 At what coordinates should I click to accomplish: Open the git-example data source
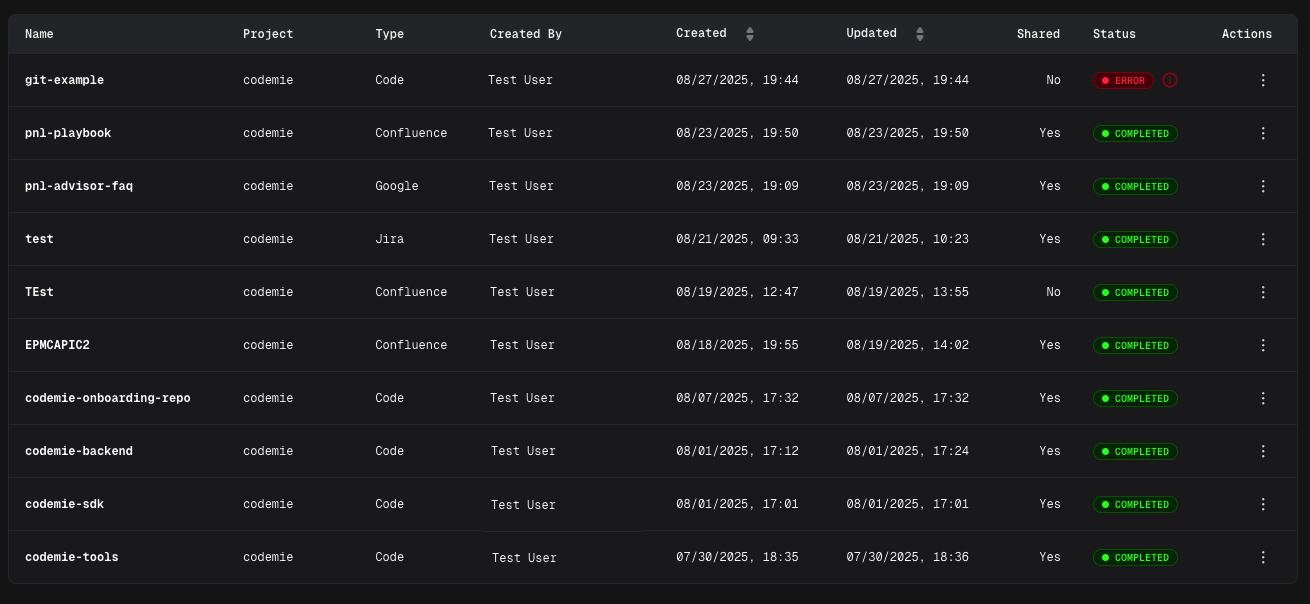[x=64, y=80]
